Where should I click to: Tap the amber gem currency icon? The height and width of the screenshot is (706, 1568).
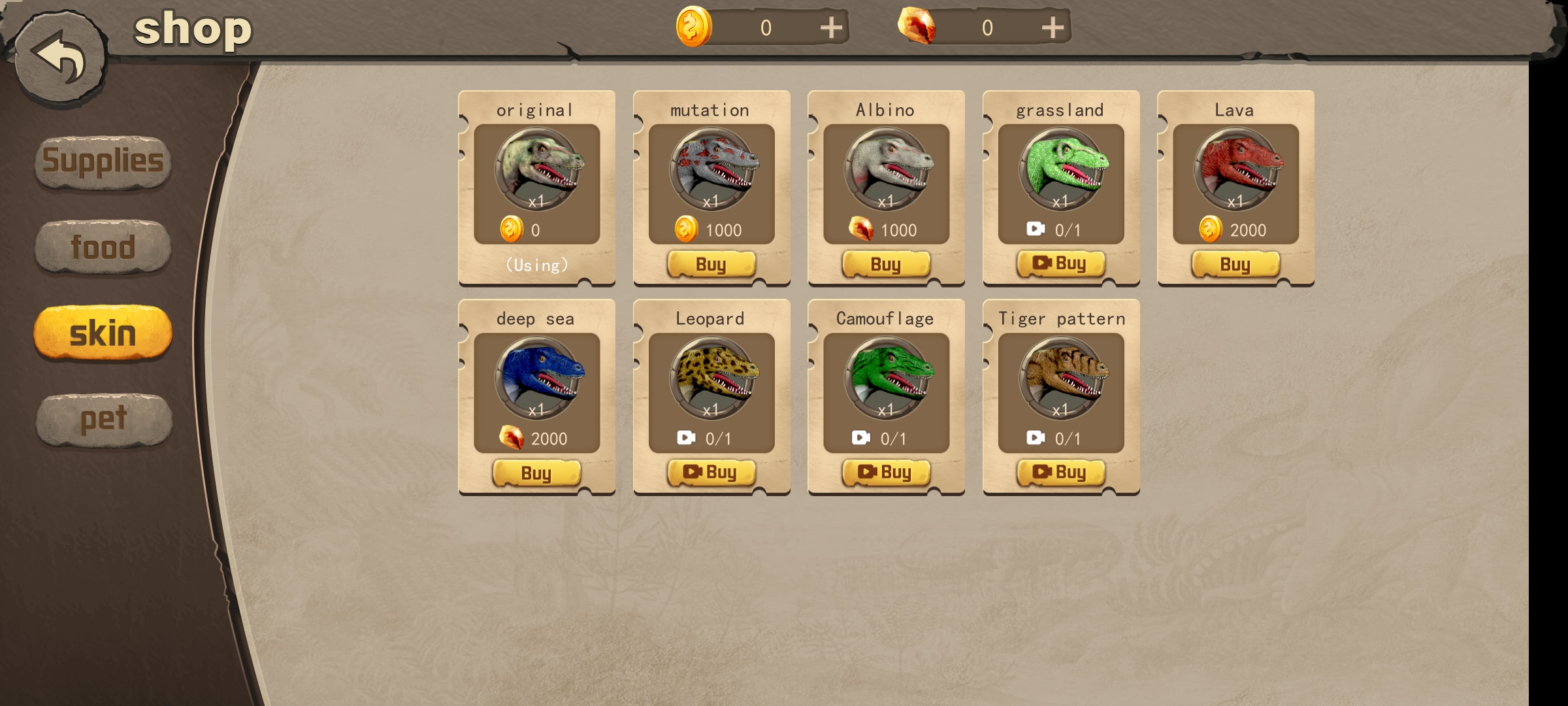pos(916,26)
